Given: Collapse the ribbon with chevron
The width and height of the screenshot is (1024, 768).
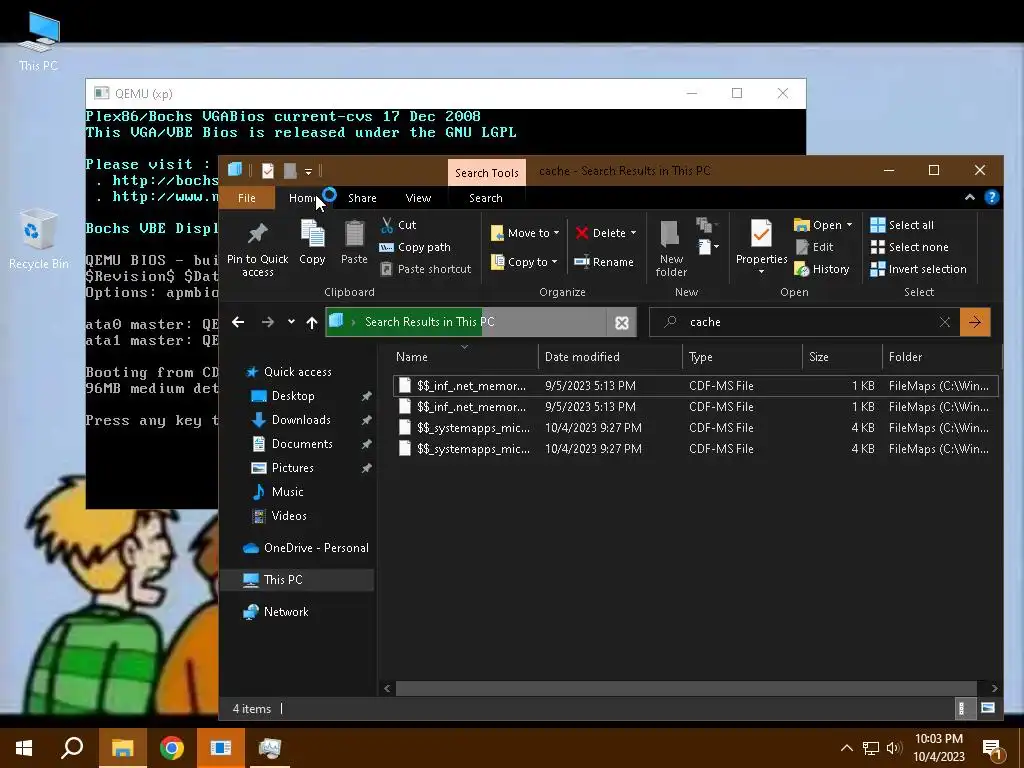Looking at the screenshot, I should pyautogui.click(x=970, y=197).
